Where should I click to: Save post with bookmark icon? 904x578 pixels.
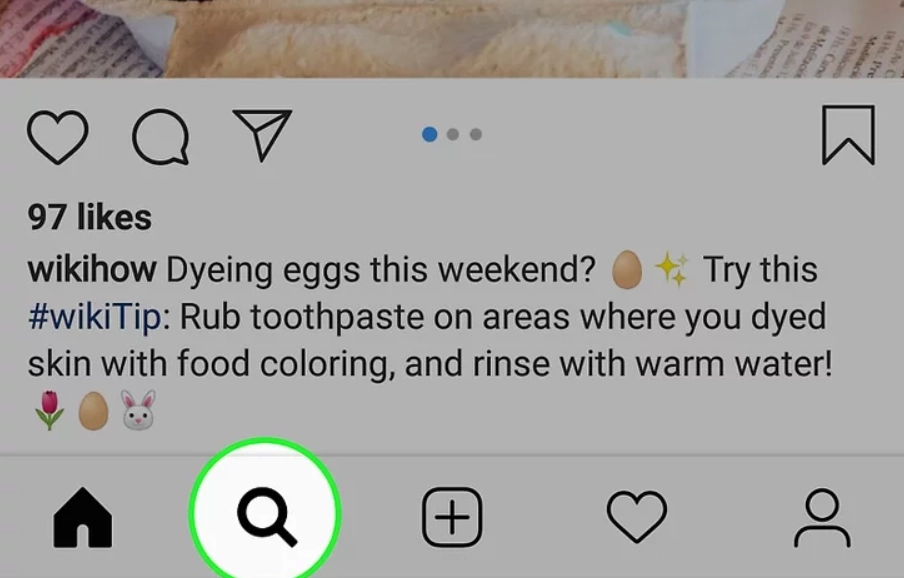point(848,135)
